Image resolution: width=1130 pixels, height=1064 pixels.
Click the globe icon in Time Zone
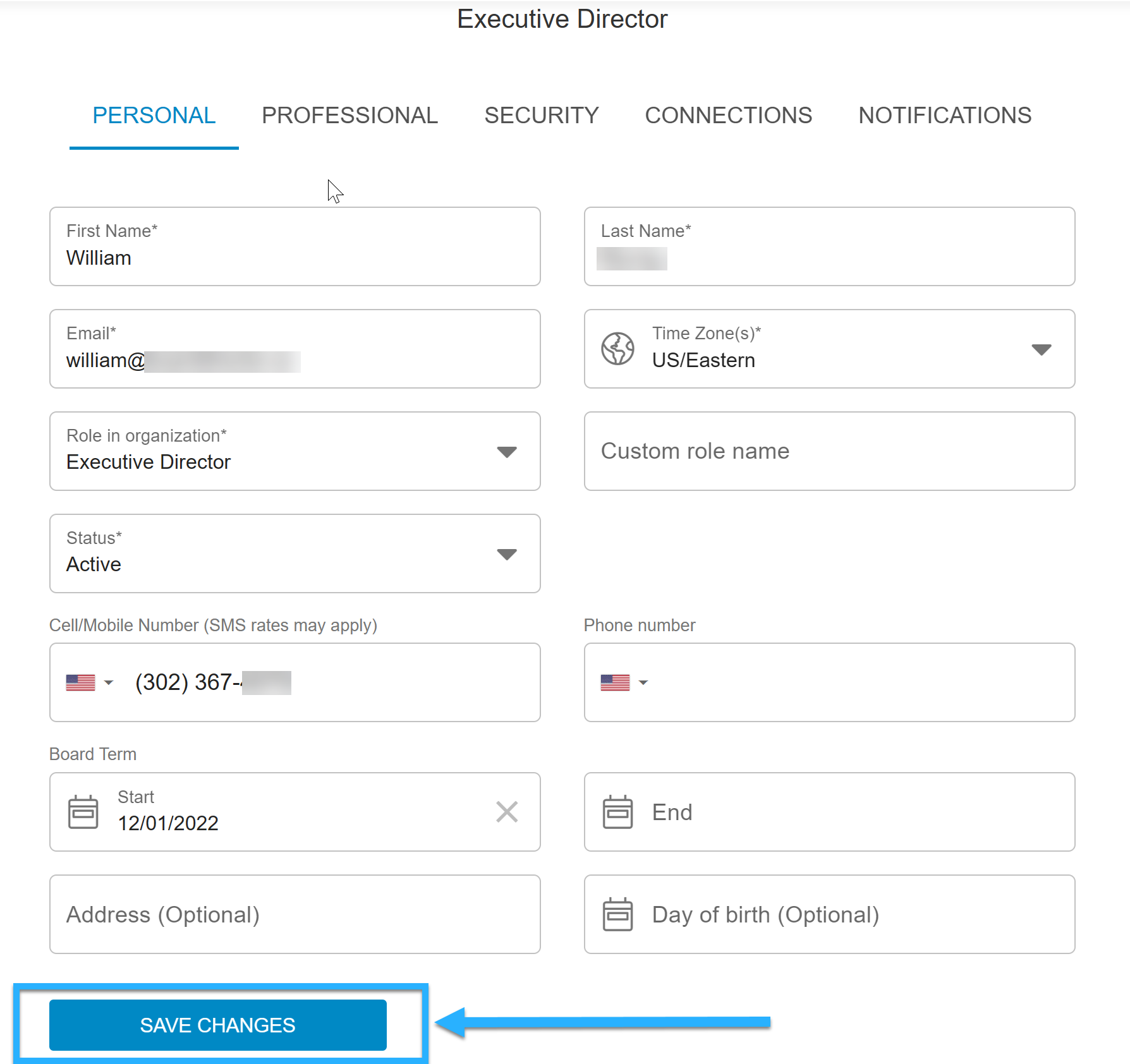tap(617, 349)
